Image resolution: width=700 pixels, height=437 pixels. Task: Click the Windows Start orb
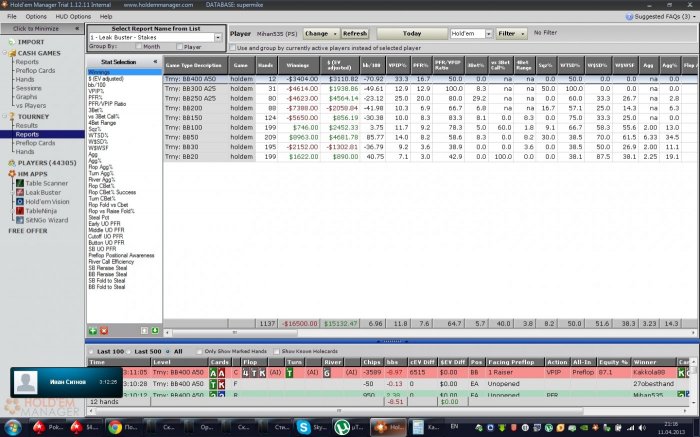tap(12, 427)
